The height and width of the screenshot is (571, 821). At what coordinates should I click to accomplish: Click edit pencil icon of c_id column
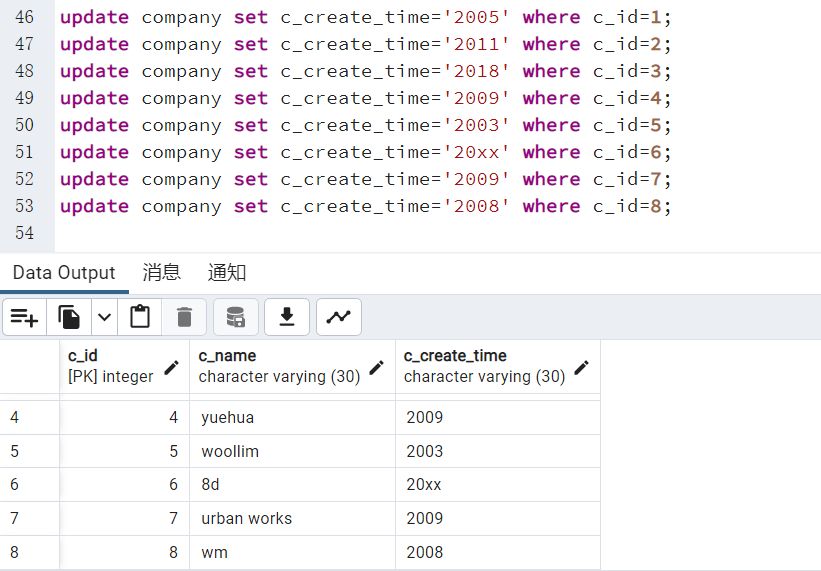[172, 367]
